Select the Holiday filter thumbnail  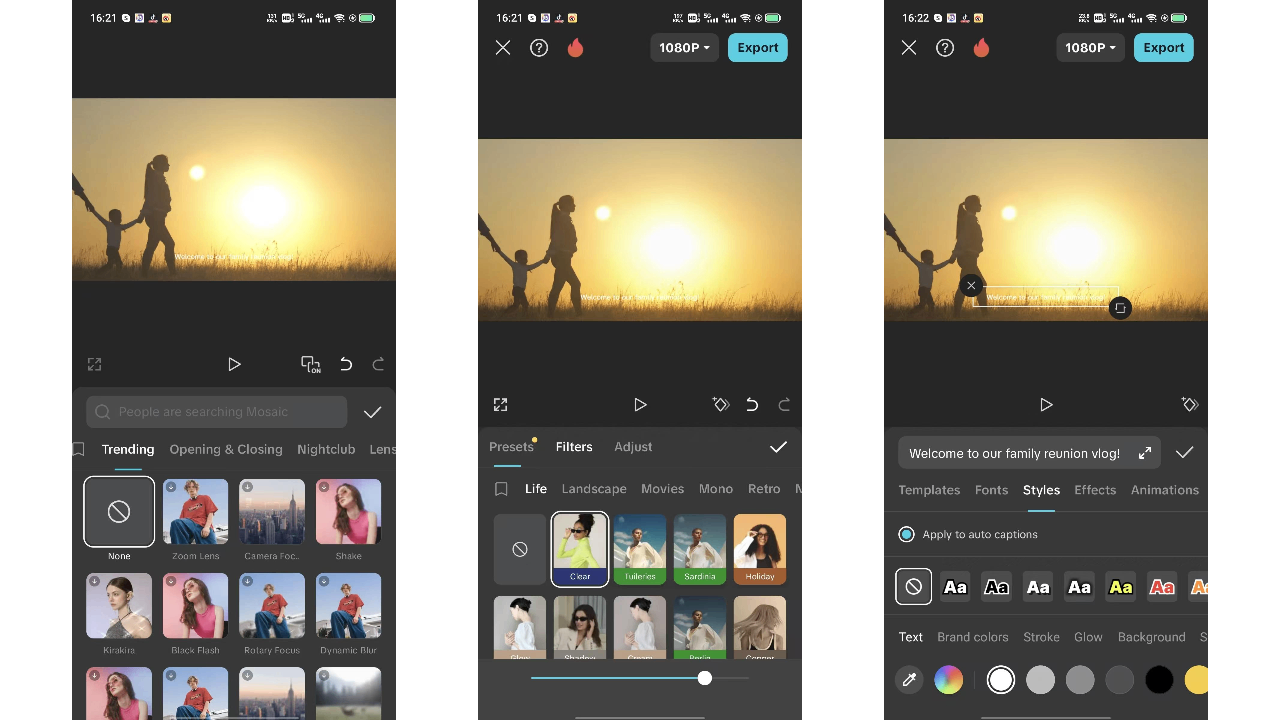coord(760,548)
